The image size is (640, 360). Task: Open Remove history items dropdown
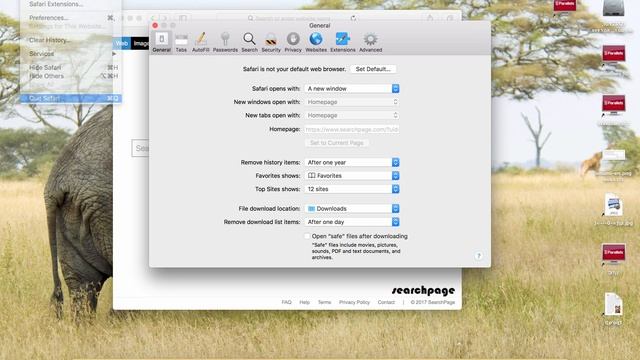352,162
